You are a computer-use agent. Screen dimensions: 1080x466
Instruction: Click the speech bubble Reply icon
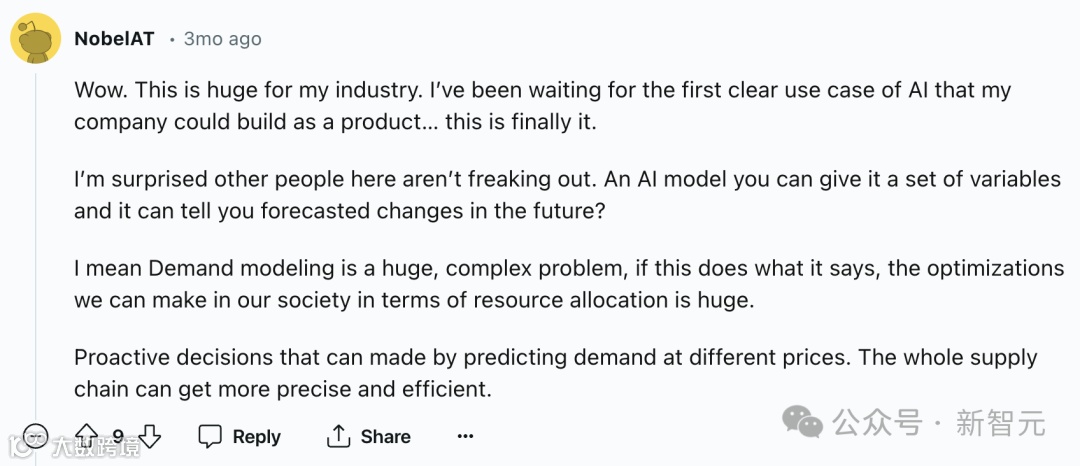point(210,437)
